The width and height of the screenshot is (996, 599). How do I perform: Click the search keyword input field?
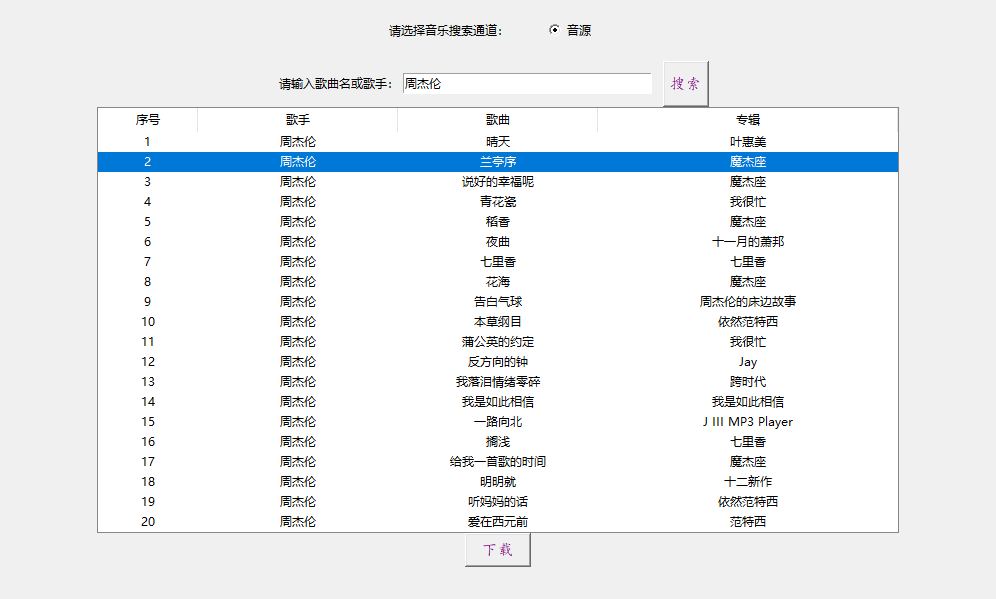[x=527, y=82]
